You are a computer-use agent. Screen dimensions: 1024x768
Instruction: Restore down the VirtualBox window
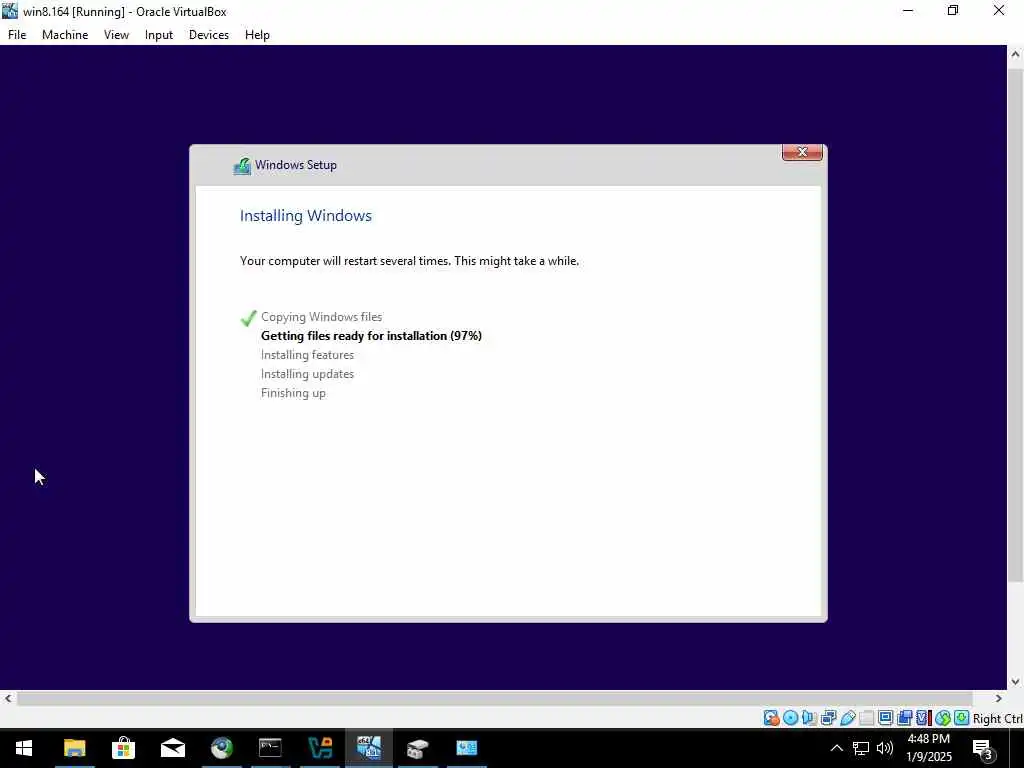coord(953,10)
